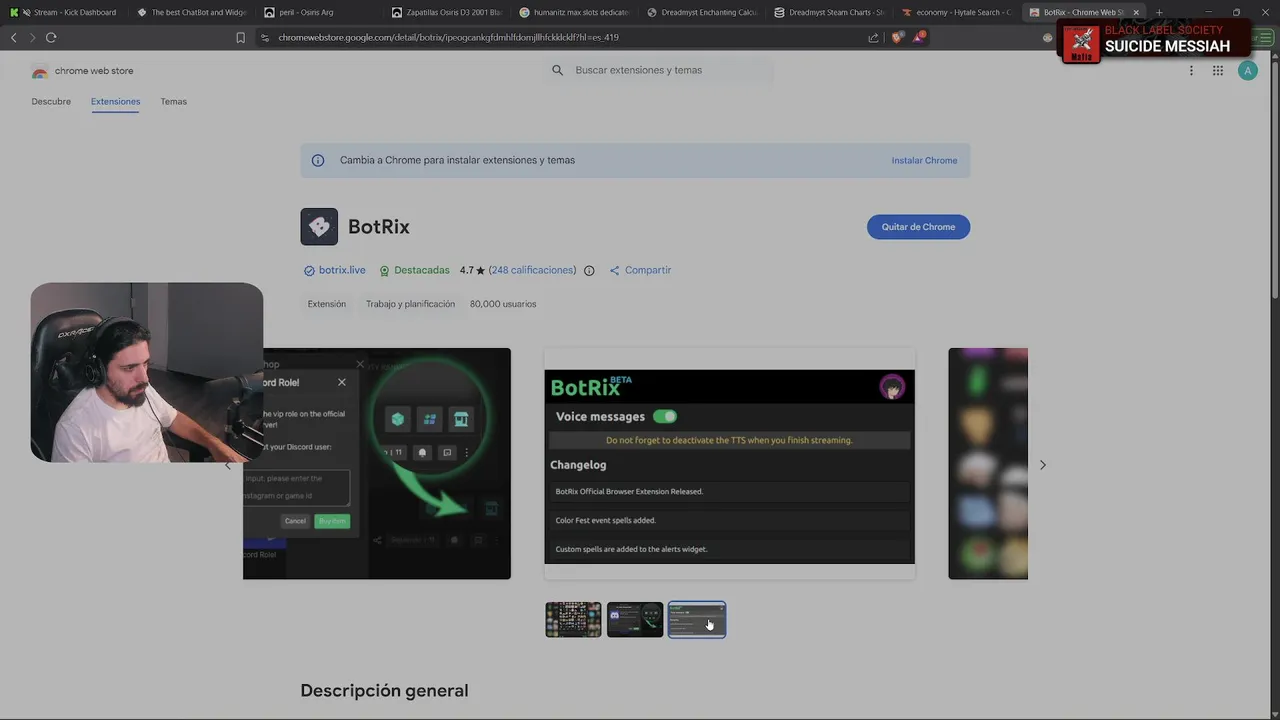
Task: Focus the Buscar extensiones y temas field
Action: (659, 70)
